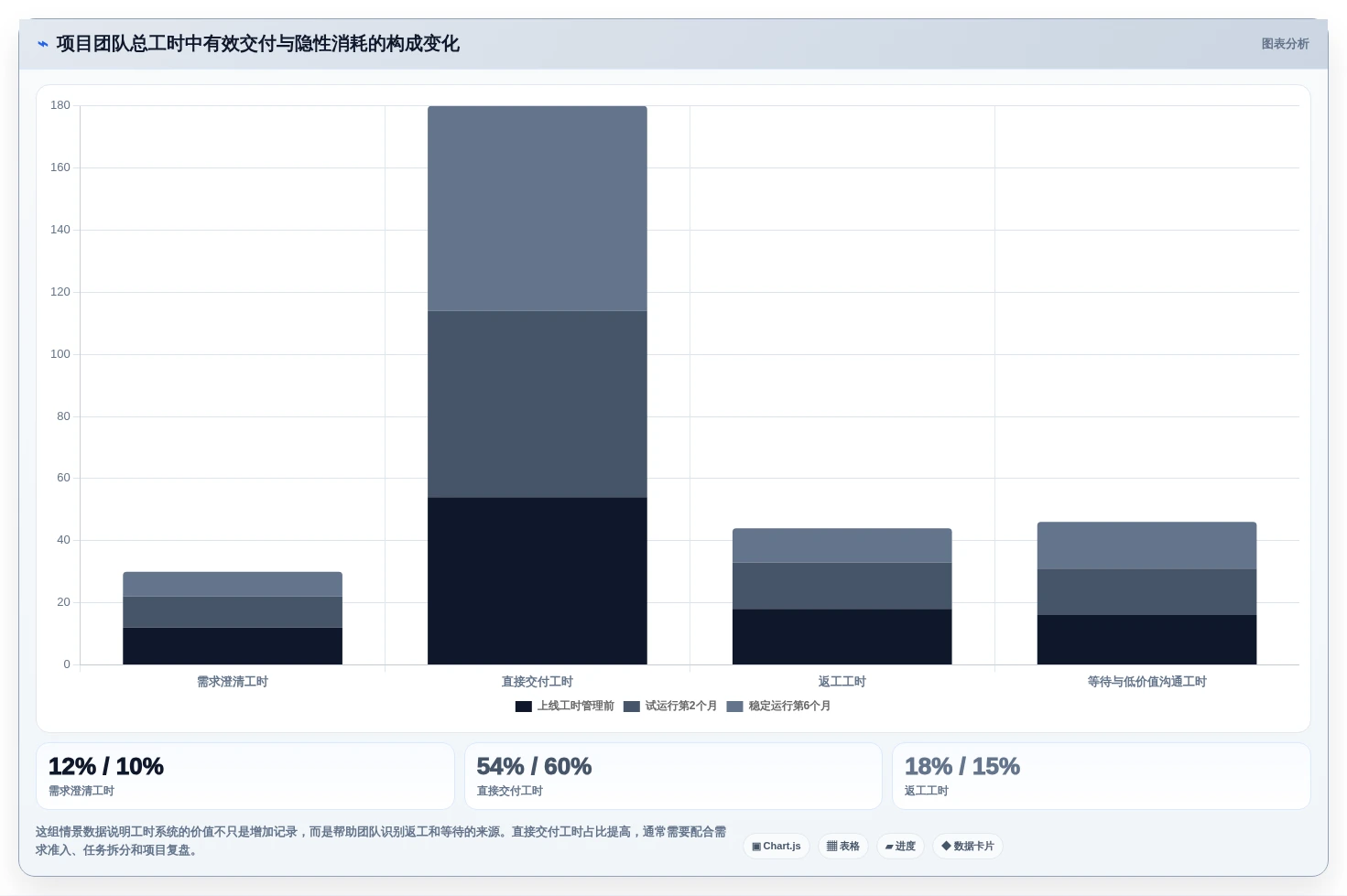This screenshot has height=896, width=1347.
Task: Click the 54% / 60% 直接交付工时 card
Action: pos(673,776)
